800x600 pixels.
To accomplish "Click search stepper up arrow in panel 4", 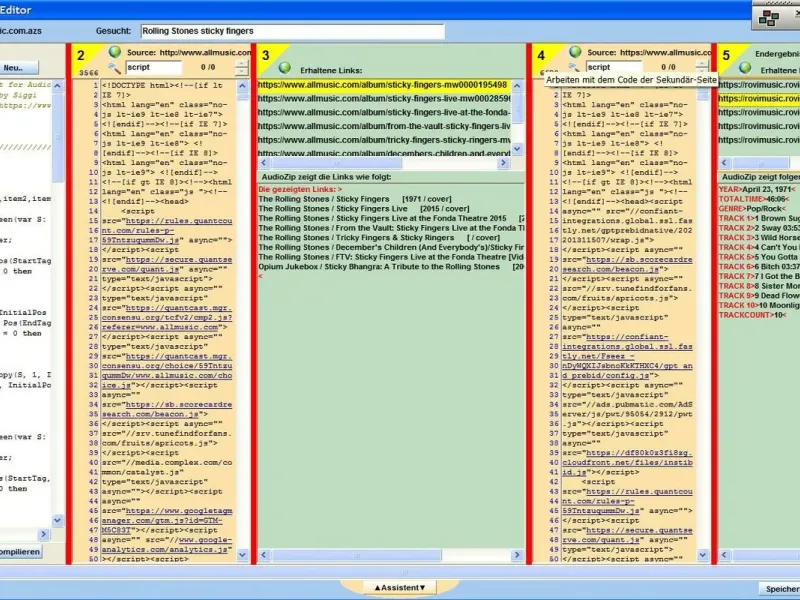I will (702, 63).
